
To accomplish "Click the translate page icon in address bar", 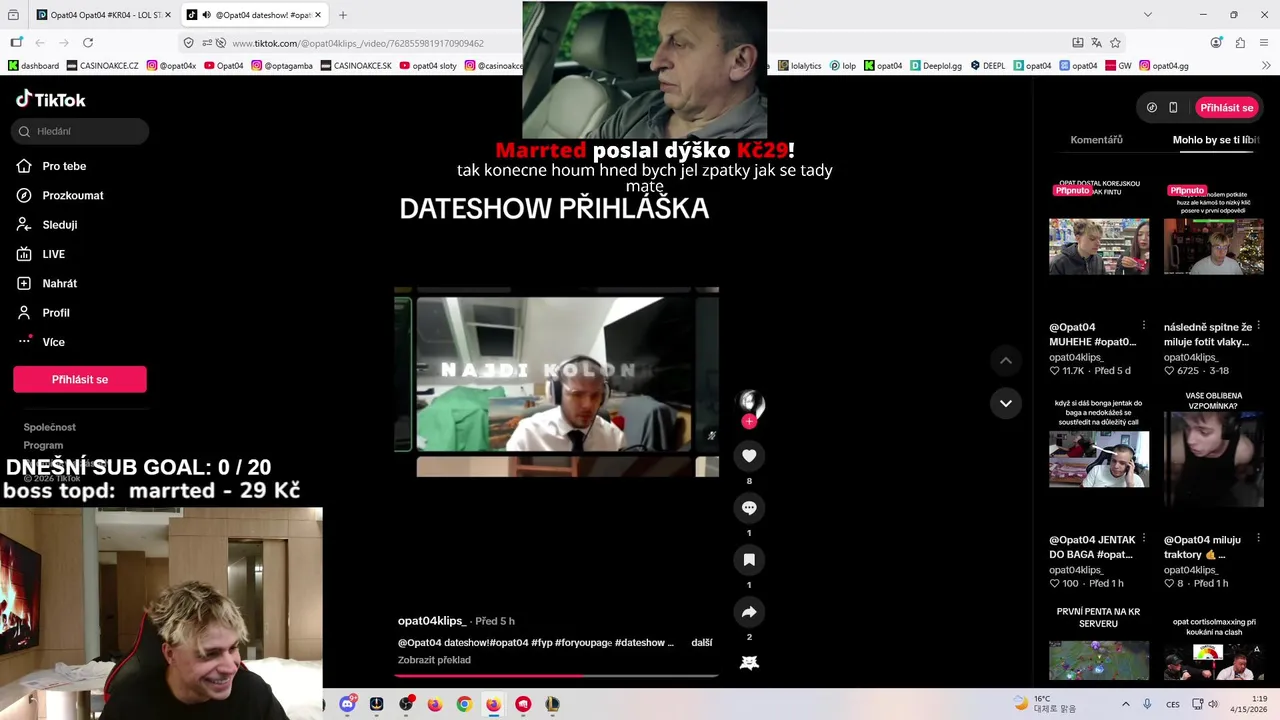I will 1096,43.
